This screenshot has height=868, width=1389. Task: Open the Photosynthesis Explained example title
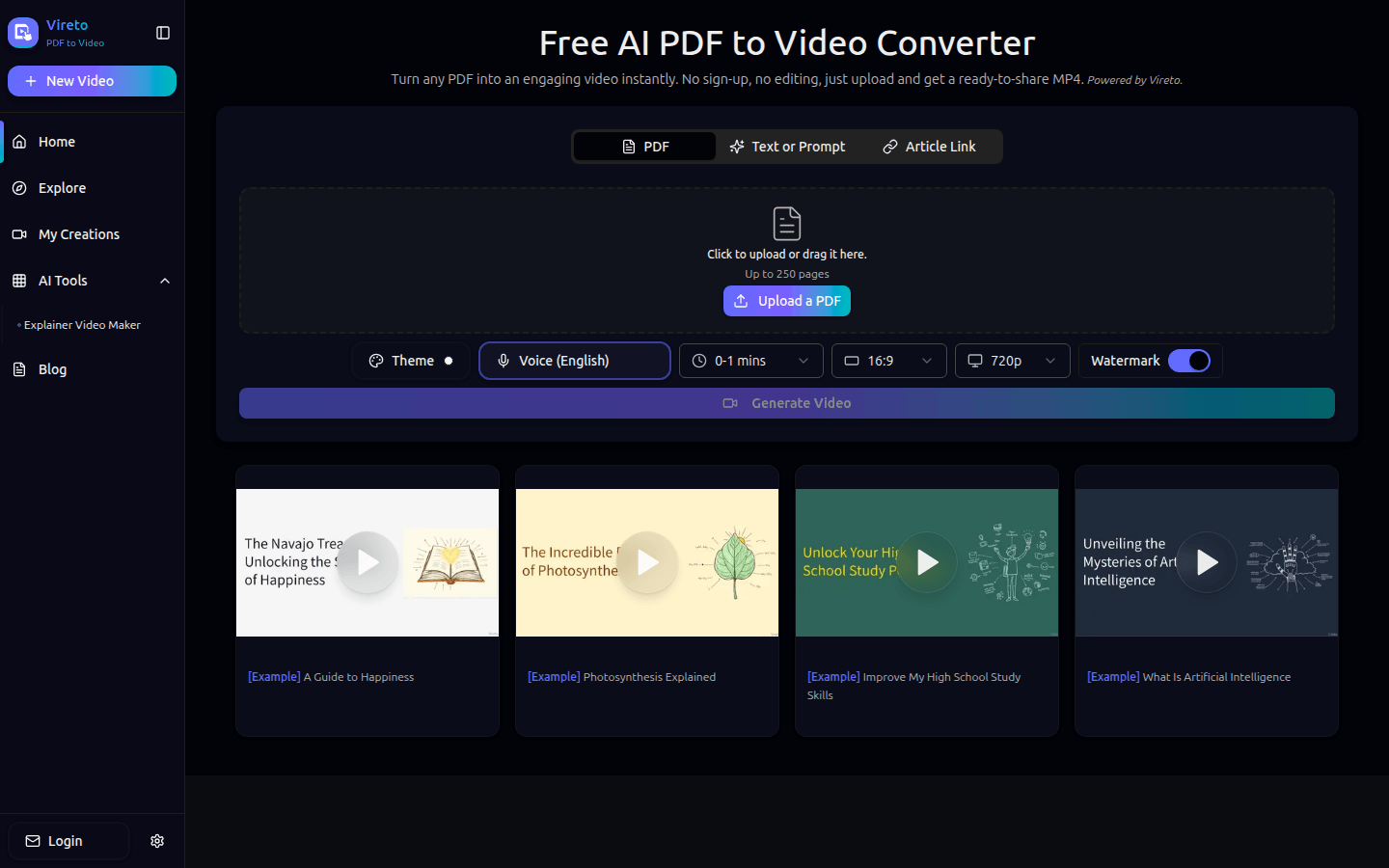pos(622,677)
